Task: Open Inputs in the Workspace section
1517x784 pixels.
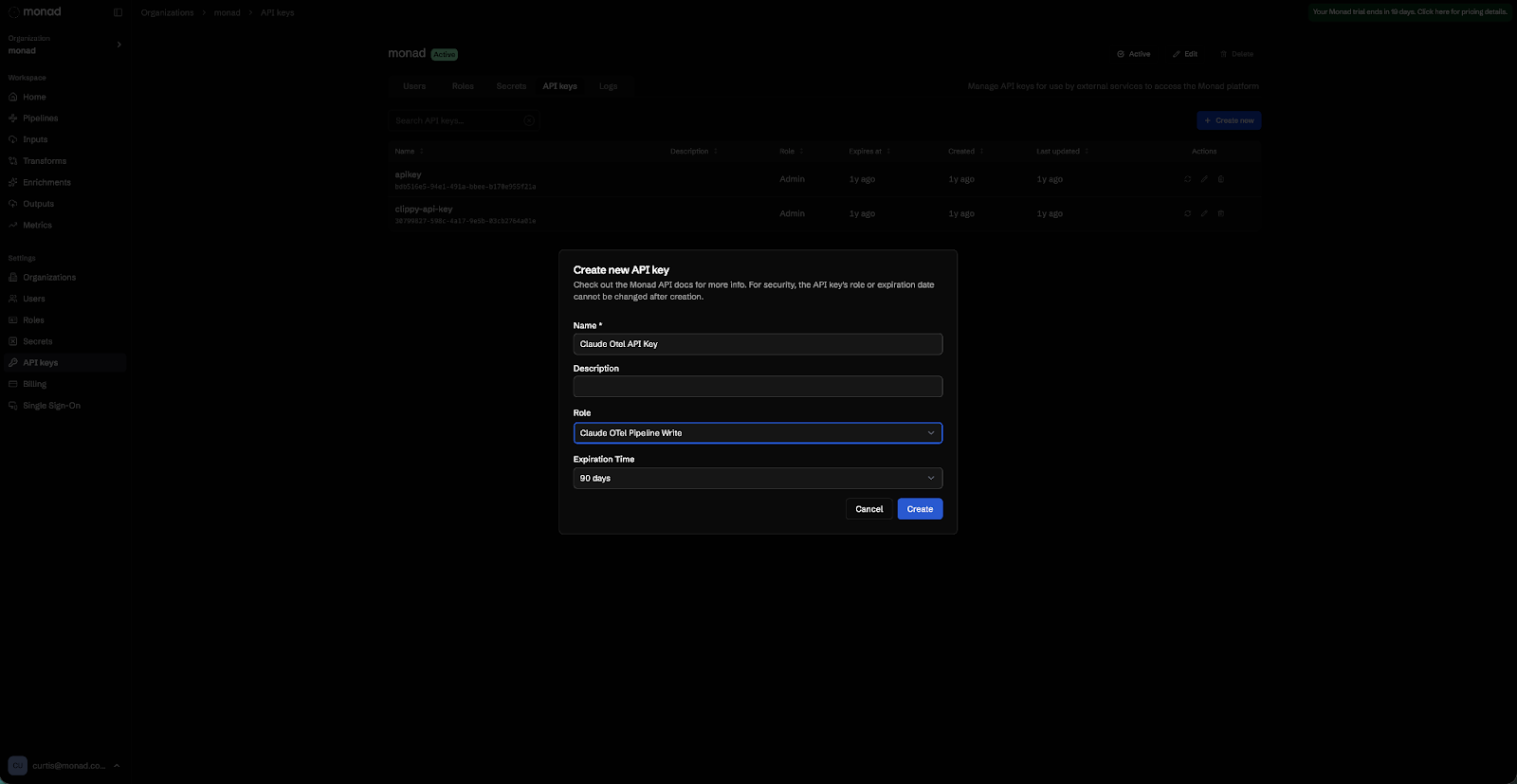Action: (x=35, y=139)
